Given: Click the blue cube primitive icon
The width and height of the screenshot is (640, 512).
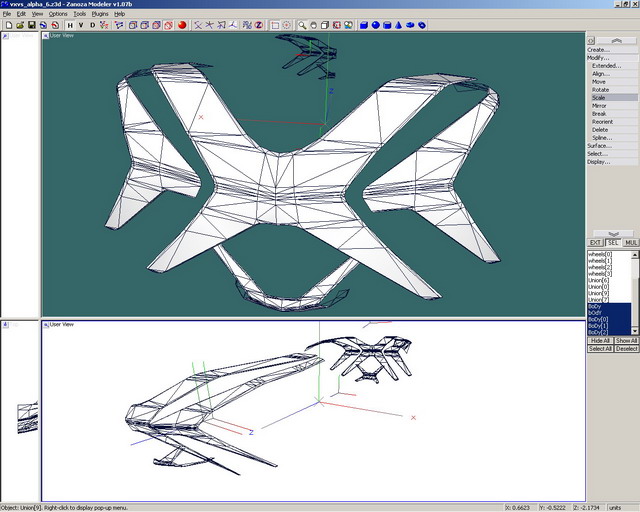Looking at the screenshot, I should point(363,25).
